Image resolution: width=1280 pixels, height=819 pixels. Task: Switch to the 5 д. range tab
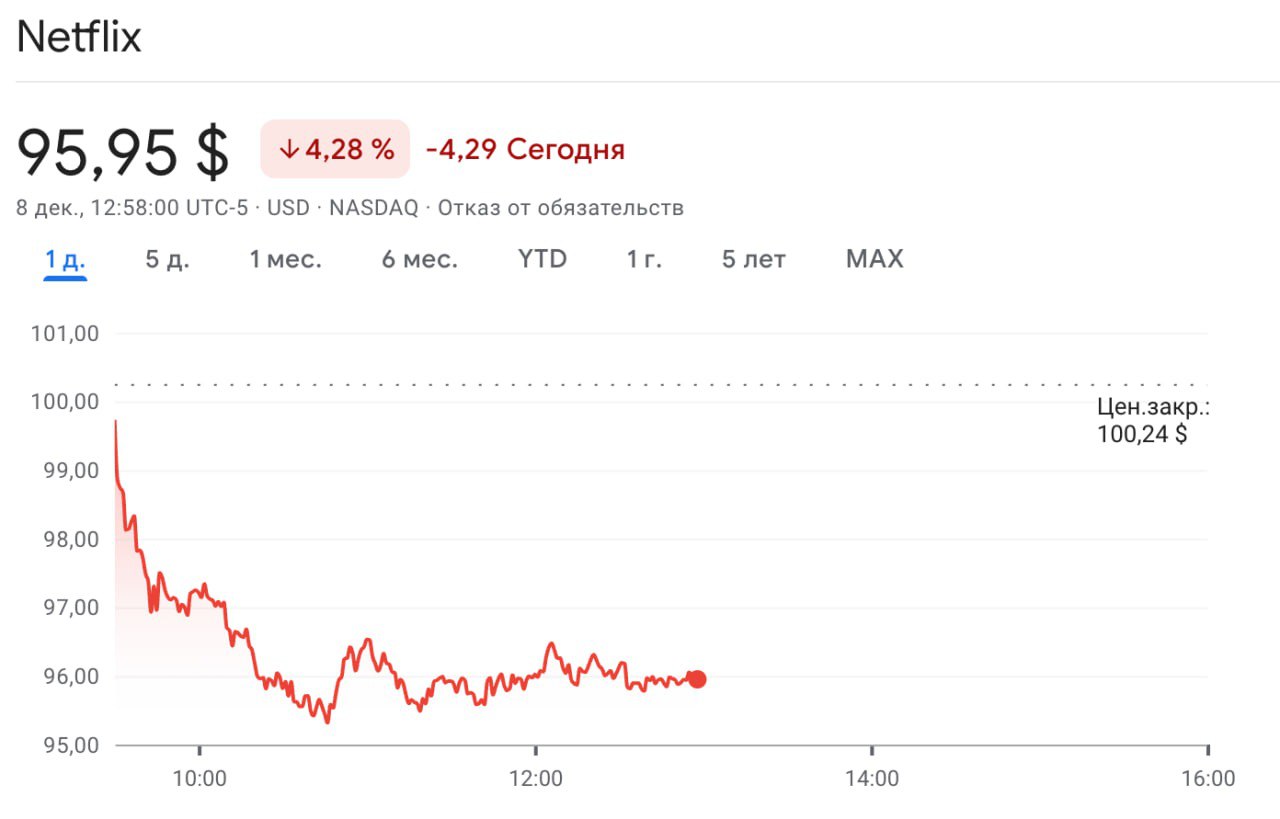click(167, 260)
